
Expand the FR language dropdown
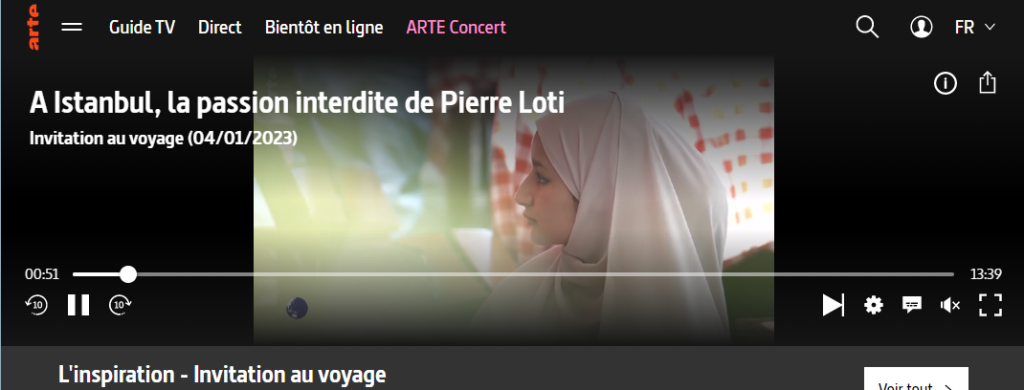click(x=974, y=27)
